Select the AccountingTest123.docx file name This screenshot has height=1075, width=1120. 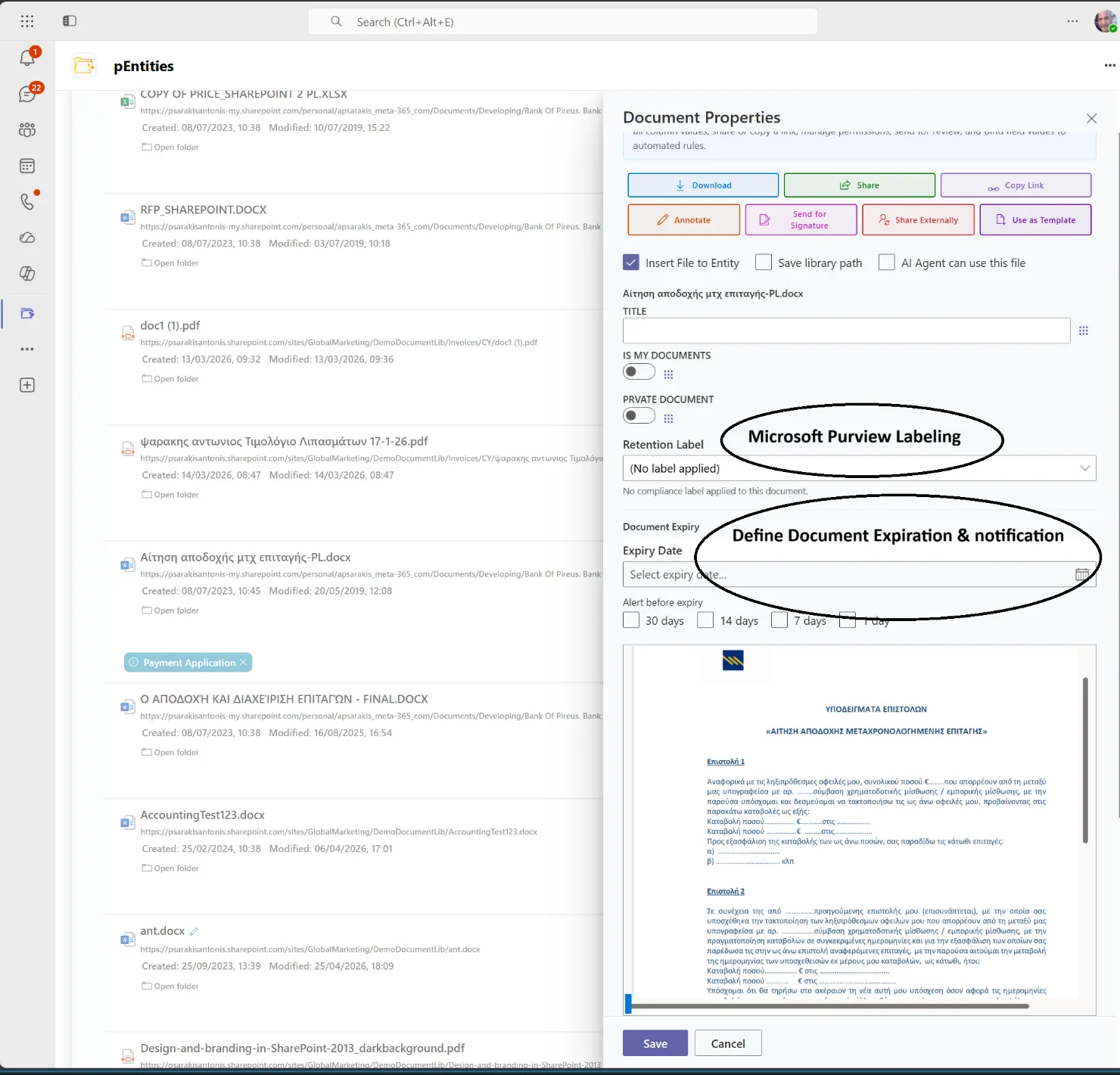(x=203, y=815)
